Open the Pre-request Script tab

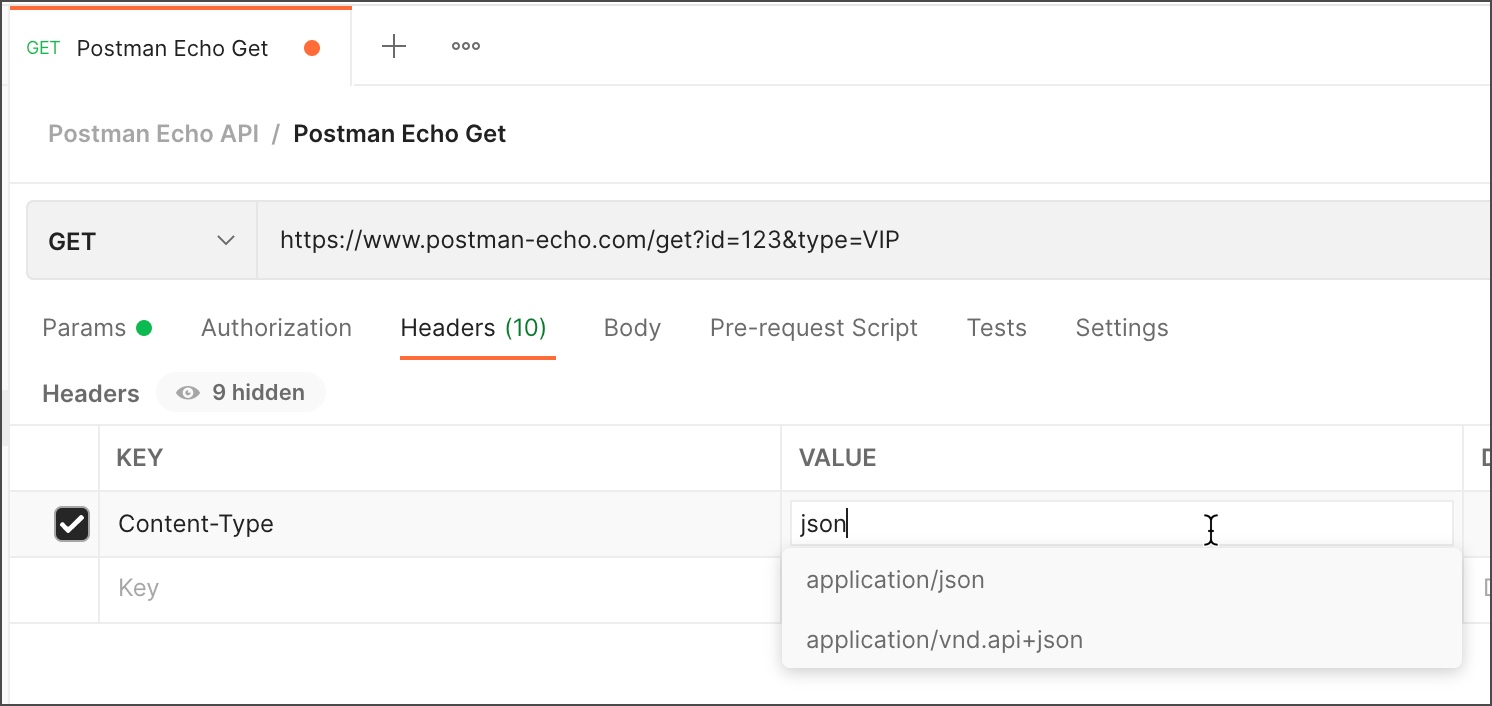813,327
